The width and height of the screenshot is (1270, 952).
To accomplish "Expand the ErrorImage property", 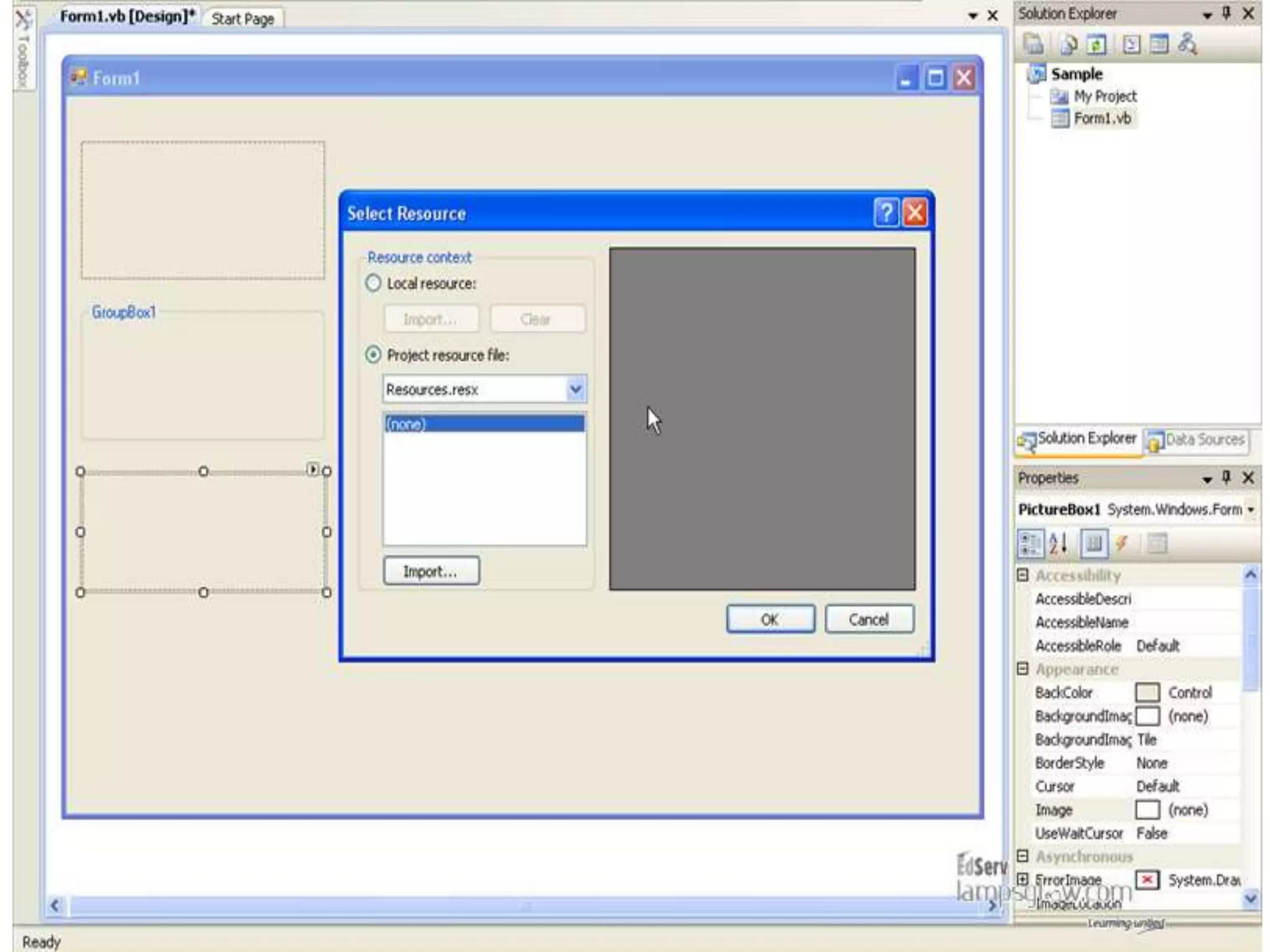I will (x=1023, y=879).
